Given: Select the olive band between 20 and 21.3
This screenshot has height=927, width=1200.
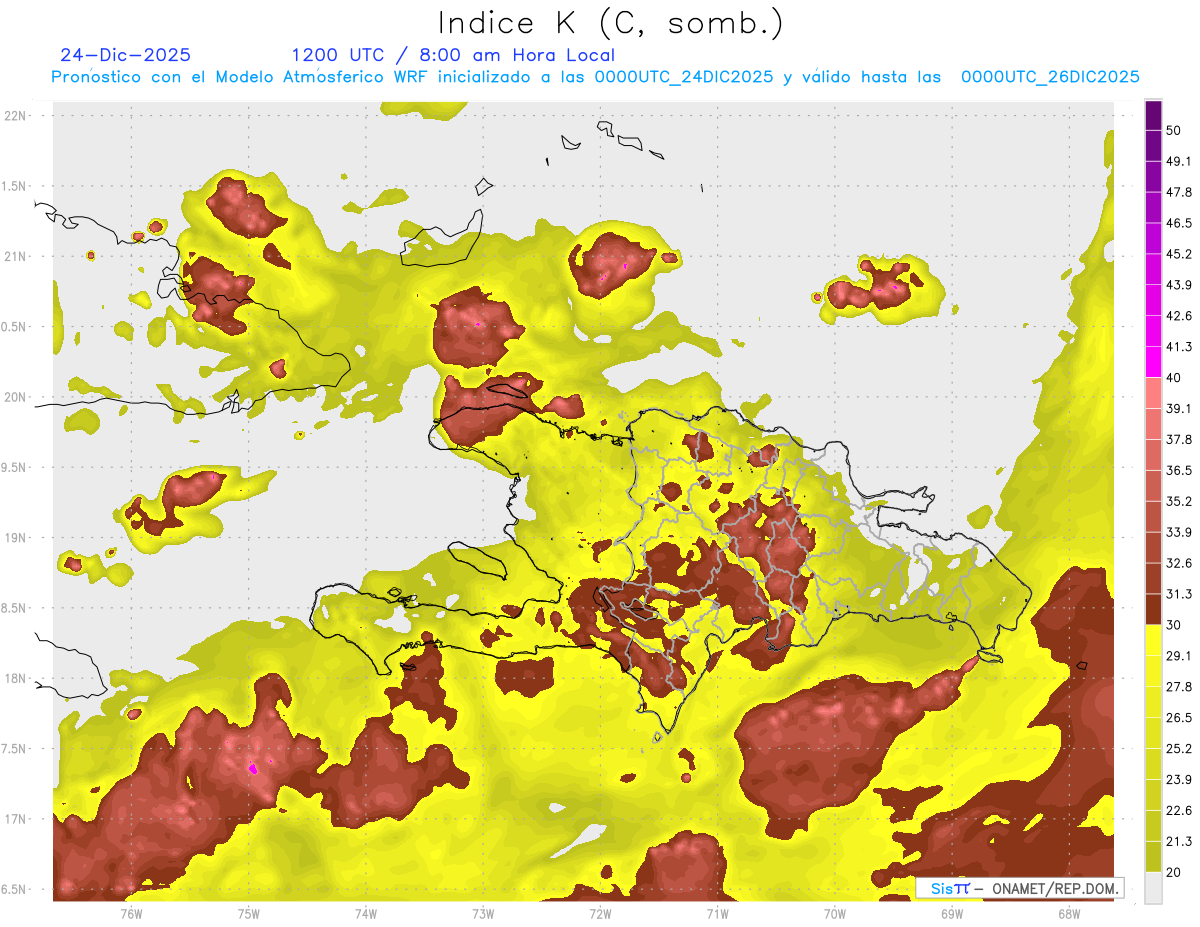Looking at the screenshot, I should pos(1153,856).
